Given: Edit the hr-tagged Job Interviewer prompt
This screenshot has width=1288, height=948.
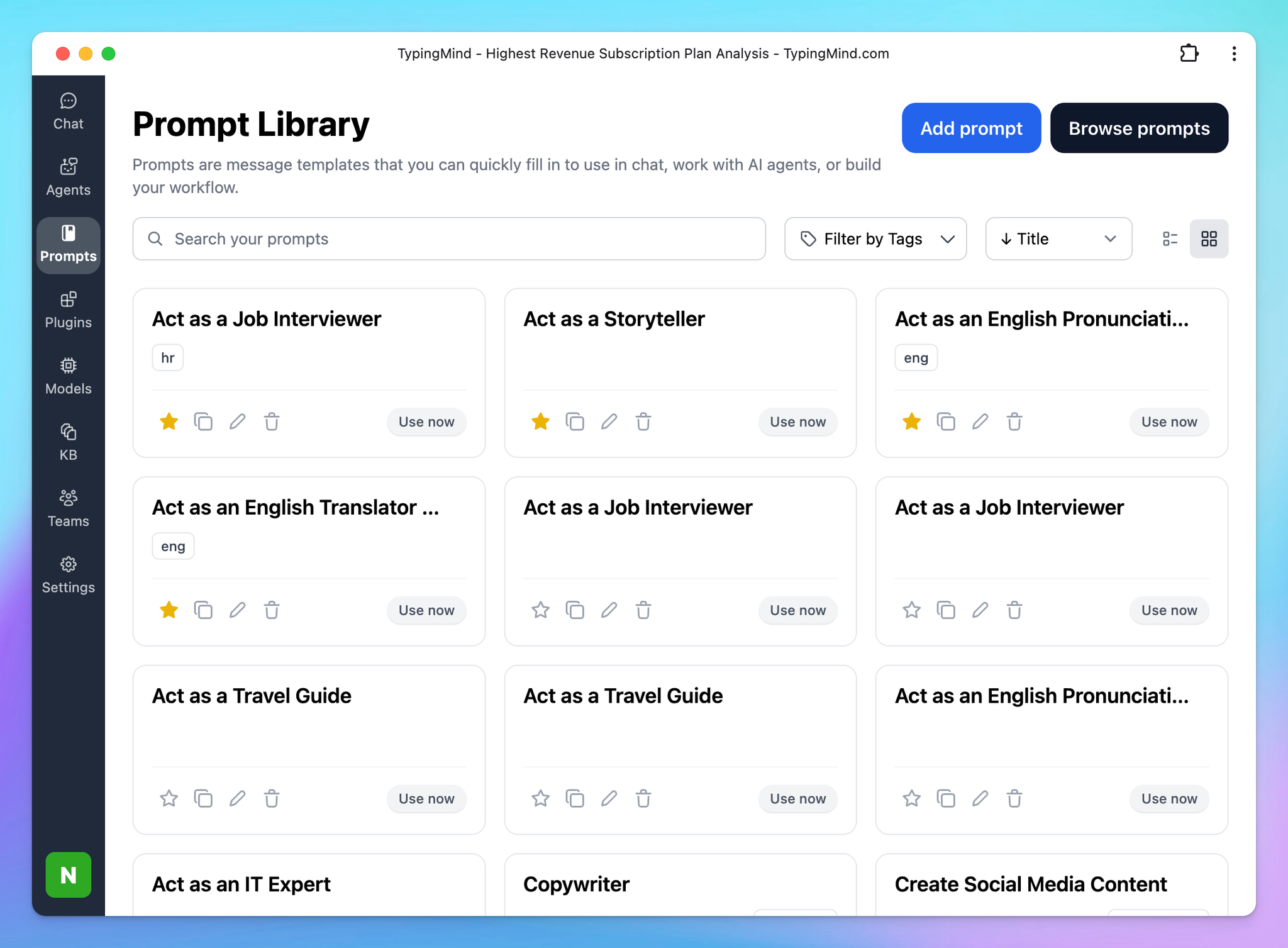Looking at the screenshot, I should point(237,421).
